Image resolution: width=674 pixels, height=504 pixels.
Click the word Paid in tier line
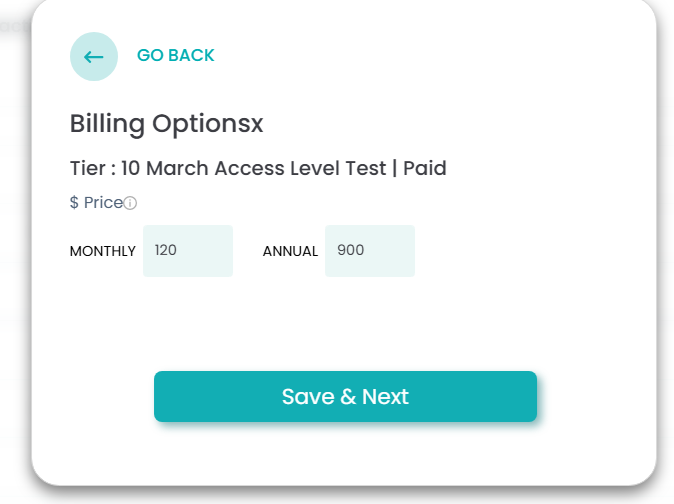click(x=425, y=168)
